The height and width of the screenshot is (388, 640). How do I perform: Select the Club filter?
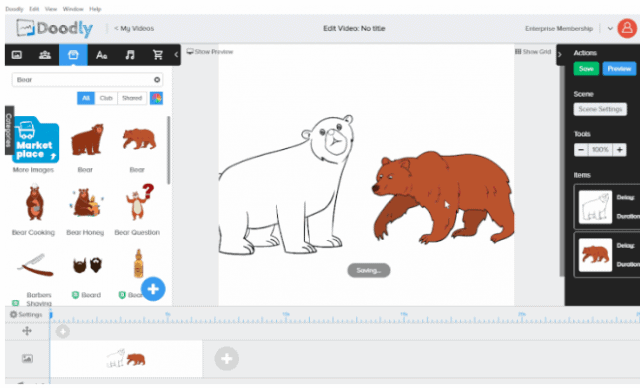tap(106, 98)
